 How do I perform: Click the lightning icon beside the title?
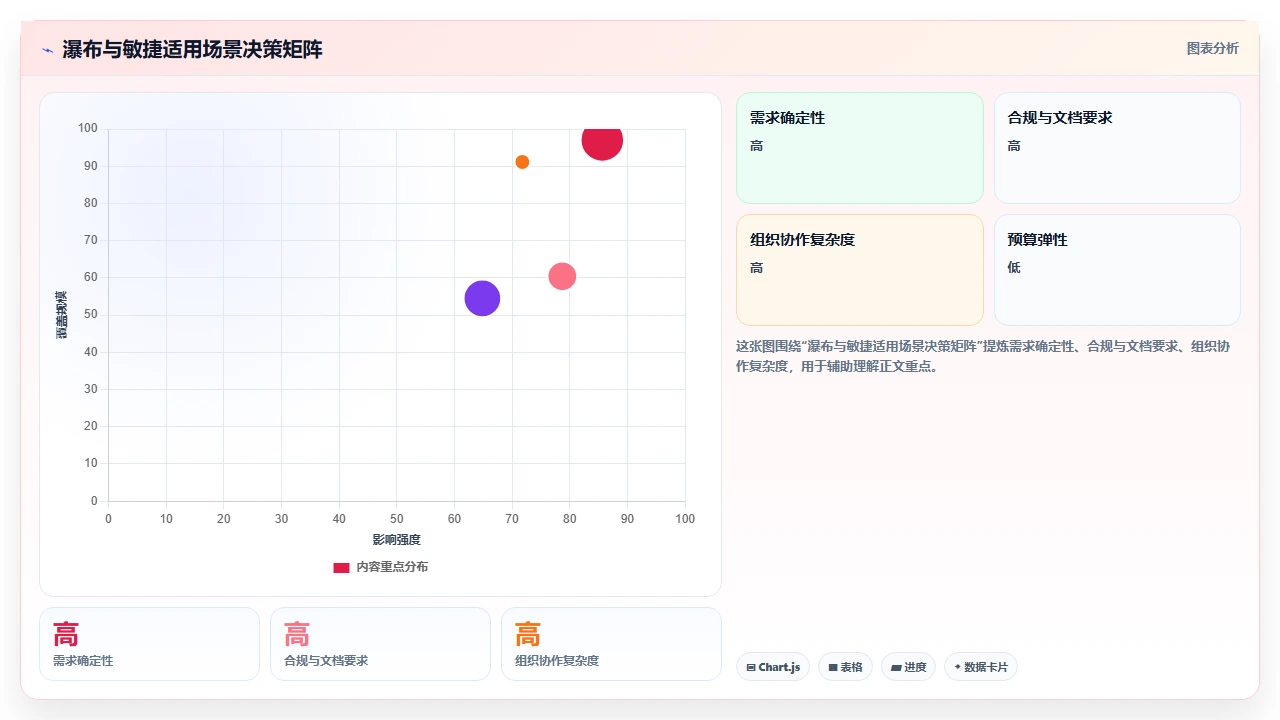point(48,50)
